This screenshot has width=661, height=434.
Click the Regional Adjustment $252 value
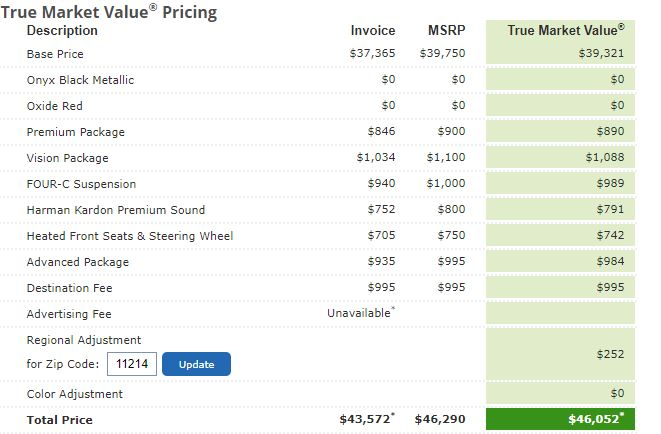click(610, 353)
